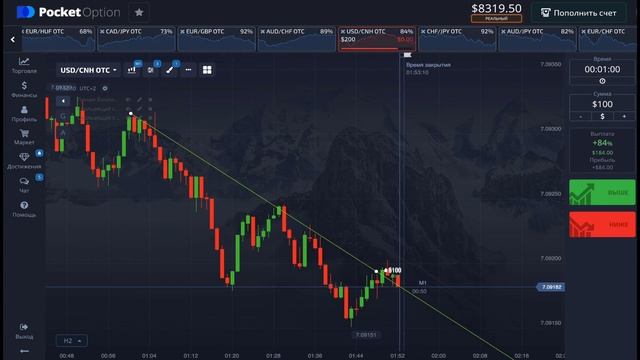
Task: Open the Профиль section
Action: coord(24,114)
